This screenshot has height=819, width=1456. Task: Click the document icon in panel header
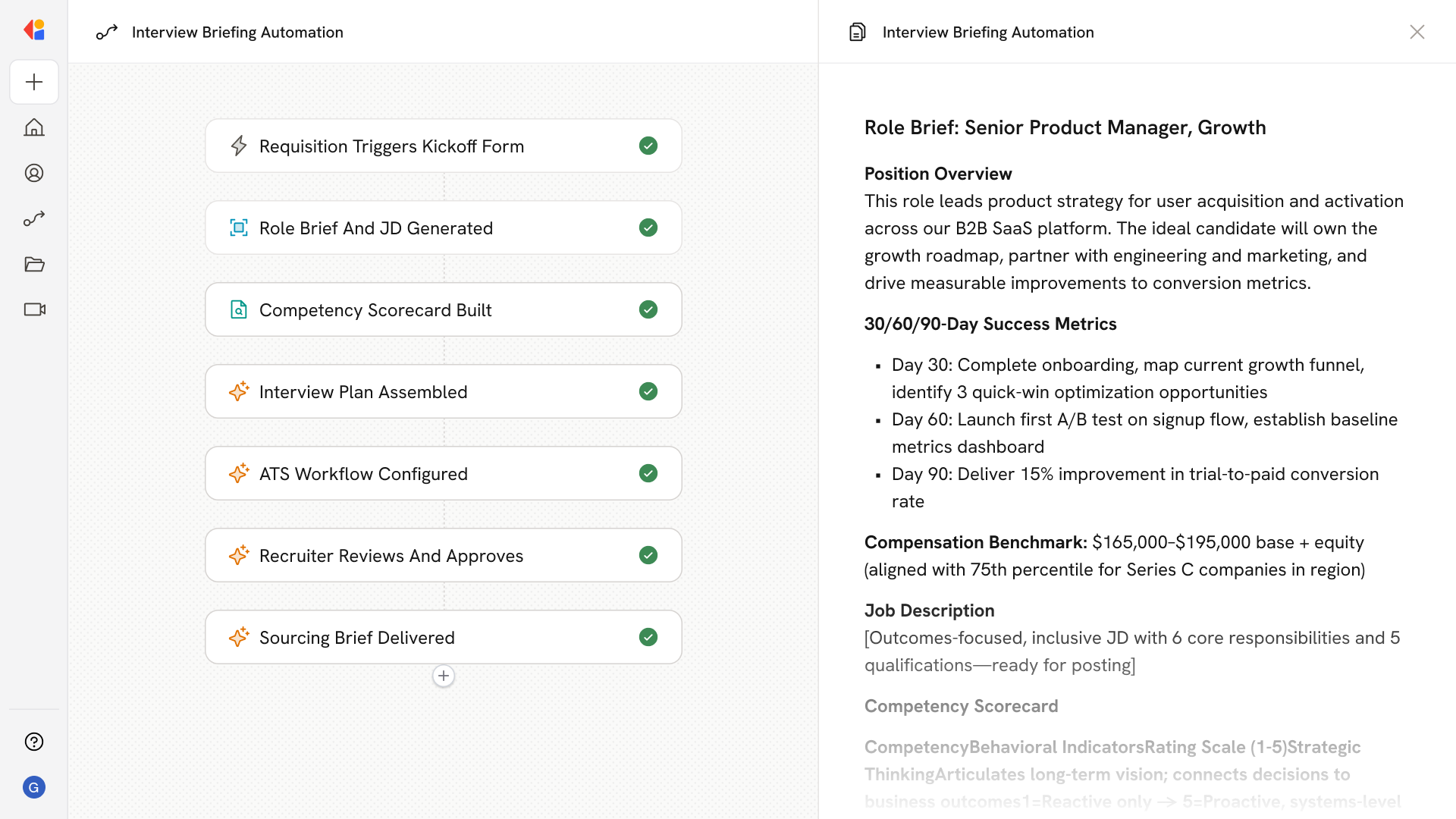click(x=857, y=32)
